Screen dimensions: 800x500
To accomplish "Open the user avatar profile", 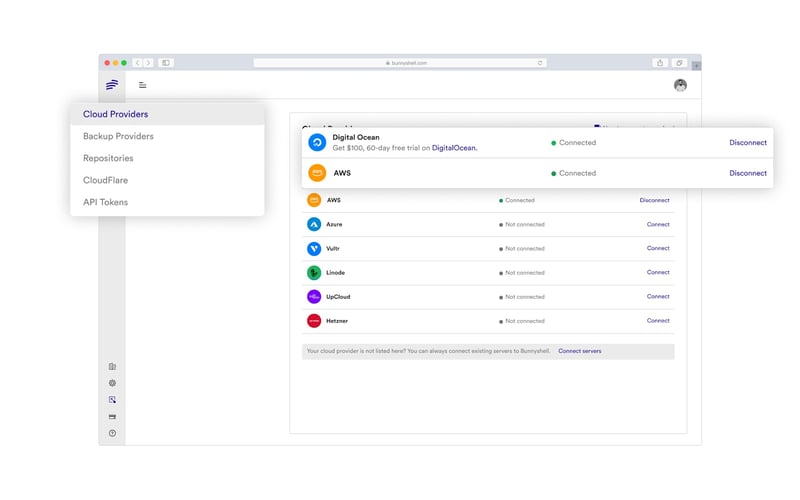I will [680, 85].
